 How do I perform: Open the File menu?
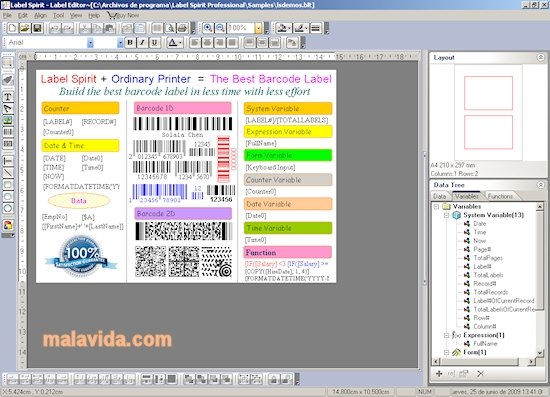[7, 15]
